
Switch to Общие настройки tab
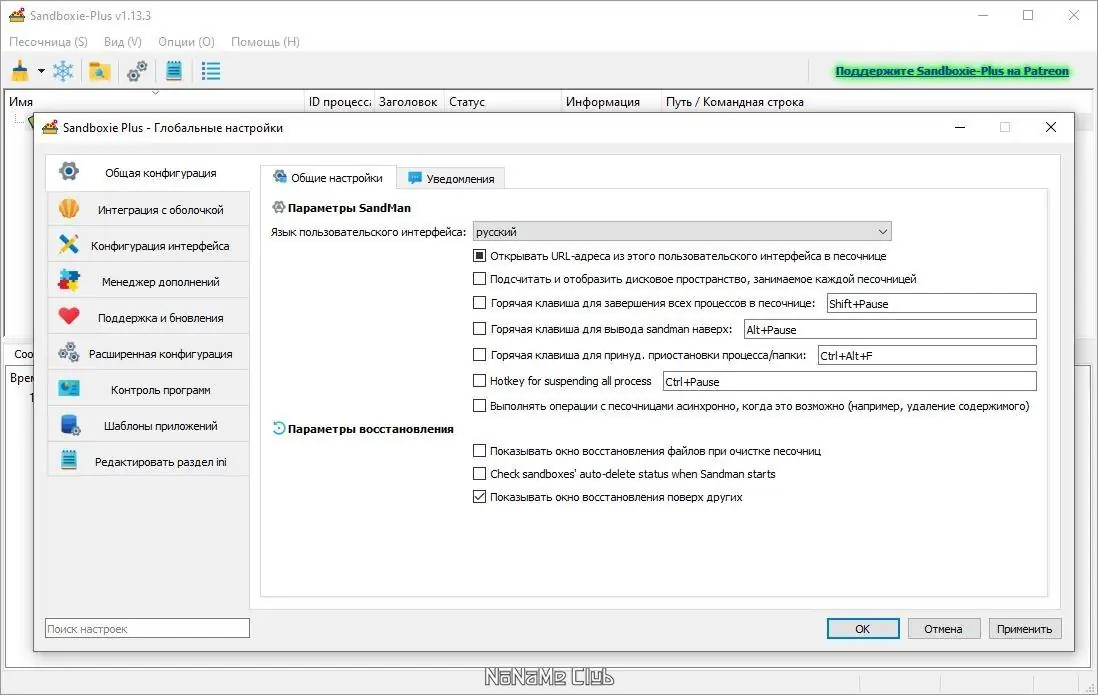(328, 177)
